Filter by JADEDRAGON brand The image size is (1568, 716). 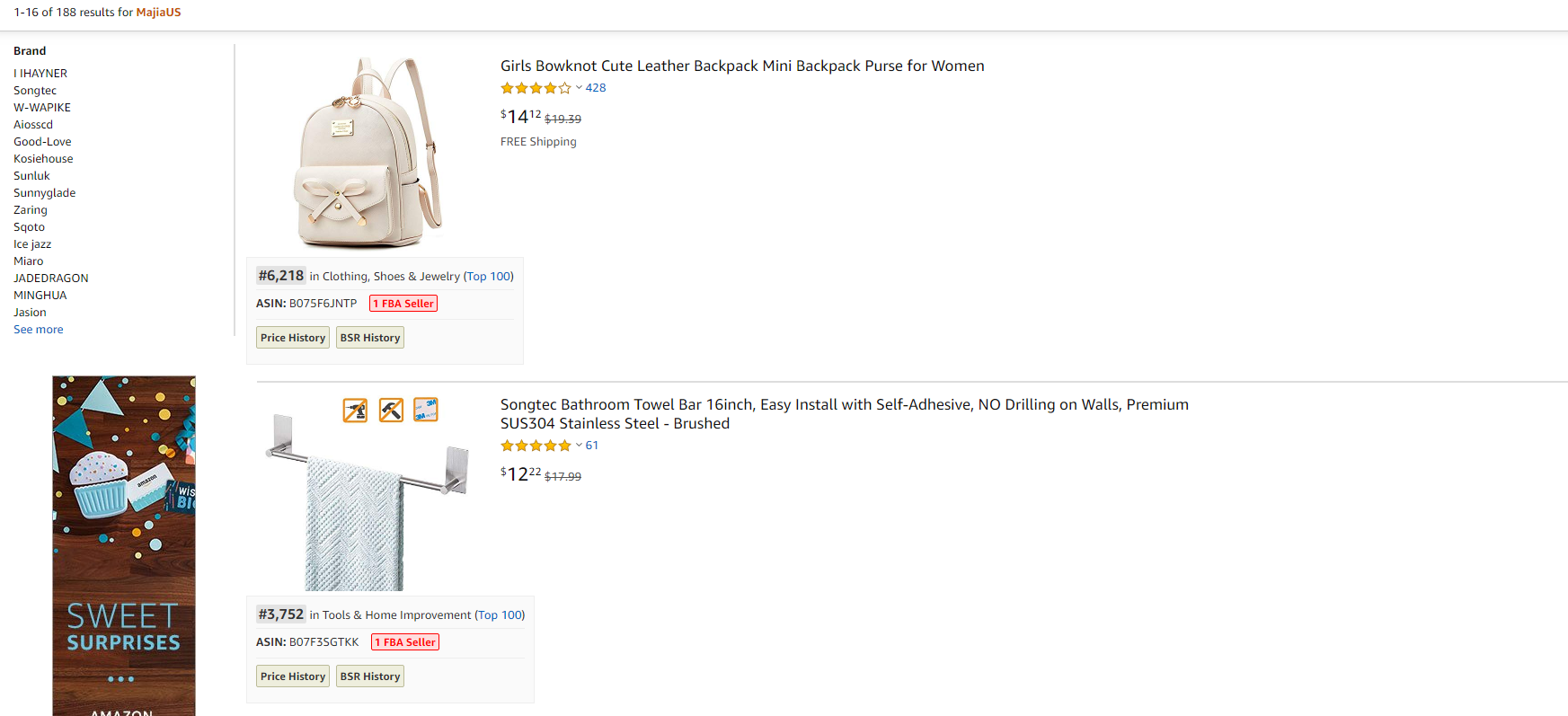tap(51, 278)
